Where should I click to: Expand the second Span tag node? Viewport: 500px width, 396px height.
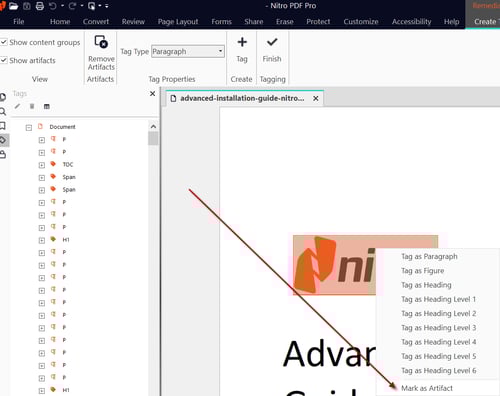pyautogui.click(x=42, y=190)
